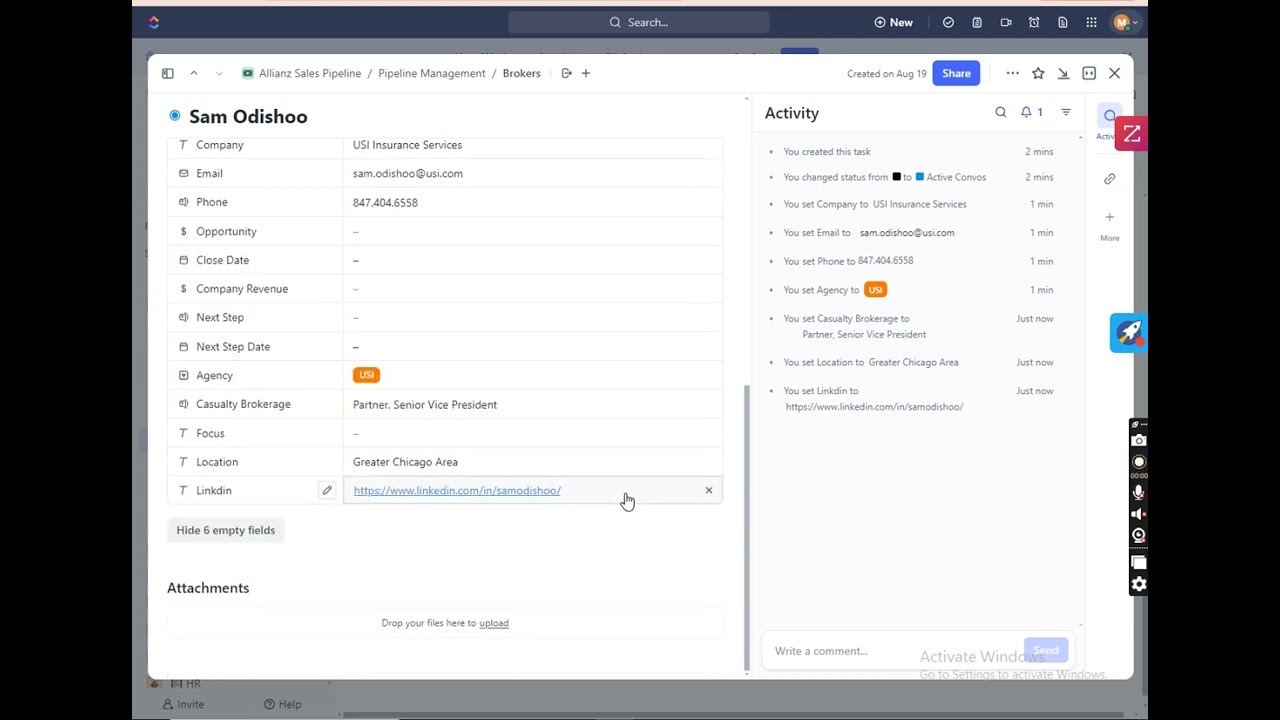The width and height of the screenshot is (1280, 720).
Task: Go to previous task arrow up
Action: pyautogui.click(x=194, y=73)
